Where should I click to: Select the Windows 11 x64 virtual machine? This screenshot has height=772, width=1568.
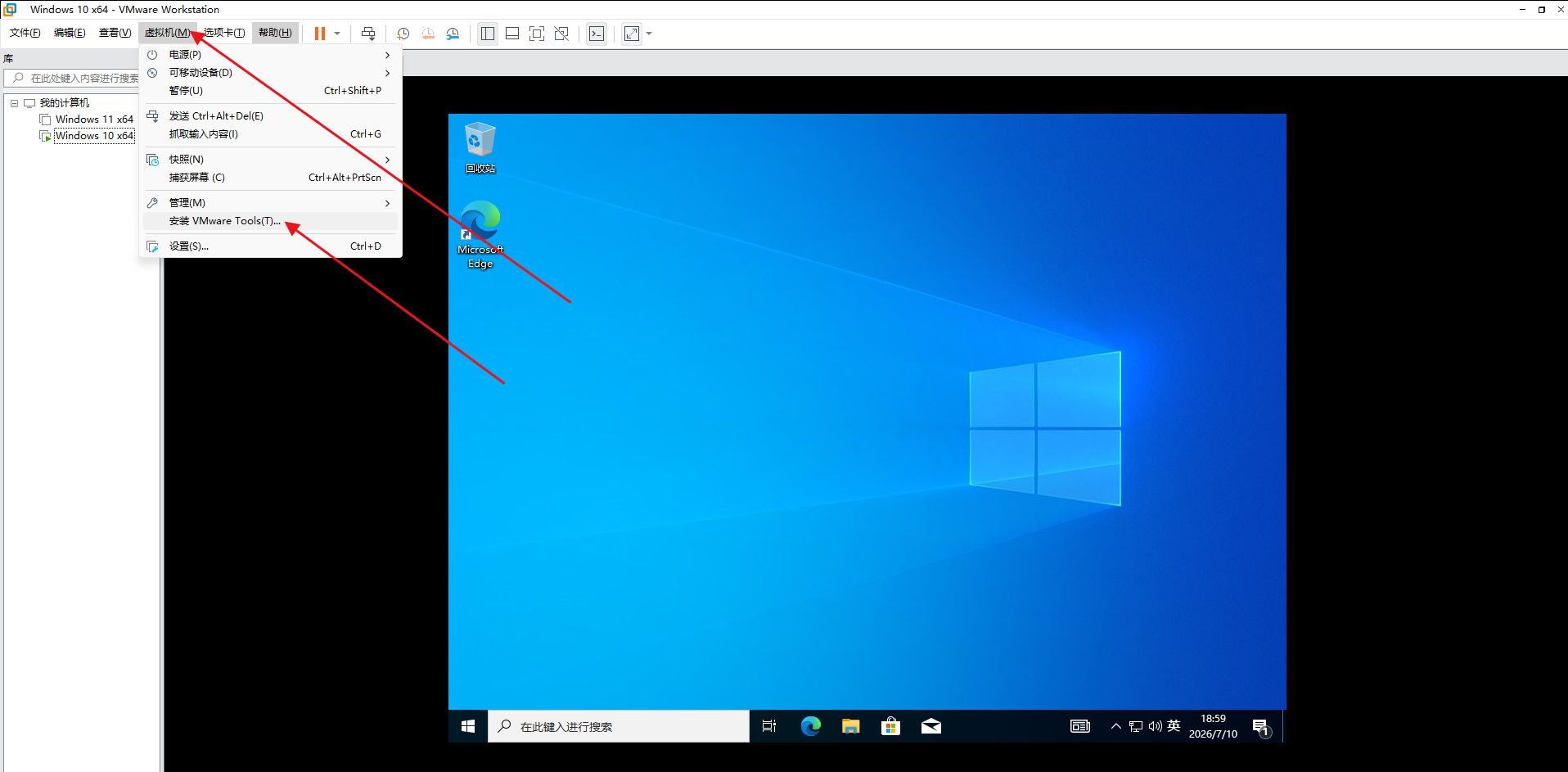[x=94, y=120]
